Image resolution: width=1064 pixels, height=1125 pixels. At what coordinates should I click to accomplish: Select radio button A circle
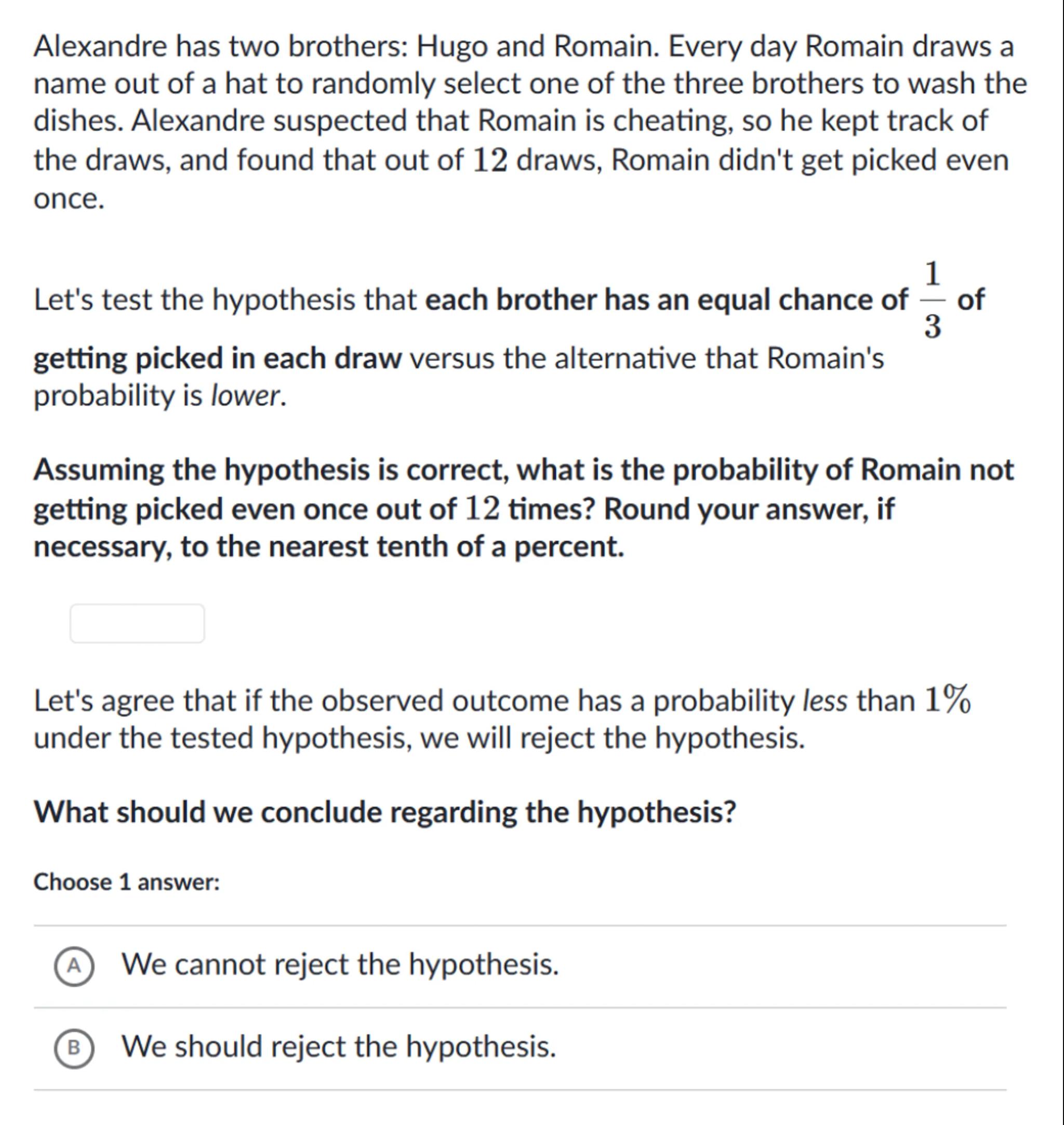74,966
